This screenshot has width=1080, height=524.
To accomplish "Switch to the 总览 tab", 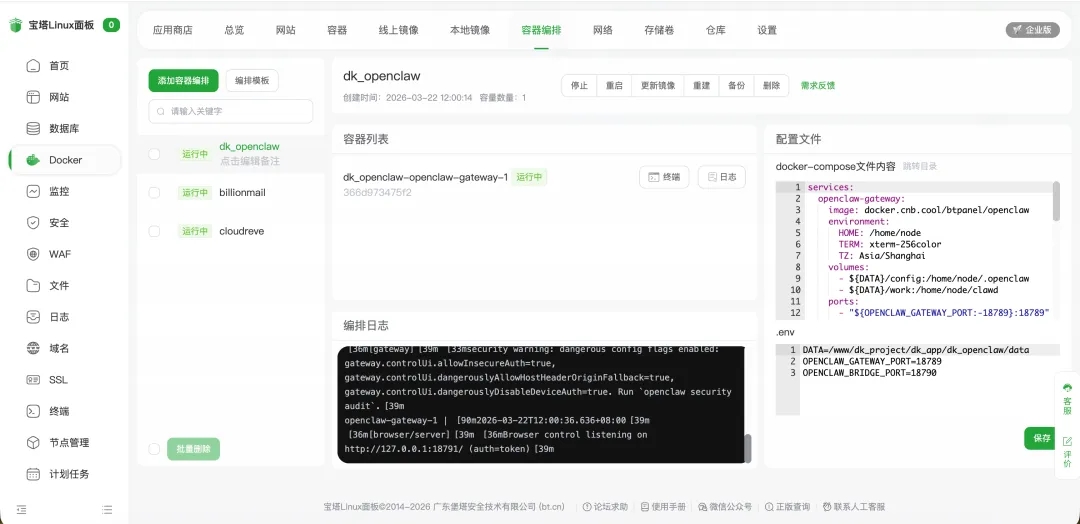I will click(x=234, y=30).
